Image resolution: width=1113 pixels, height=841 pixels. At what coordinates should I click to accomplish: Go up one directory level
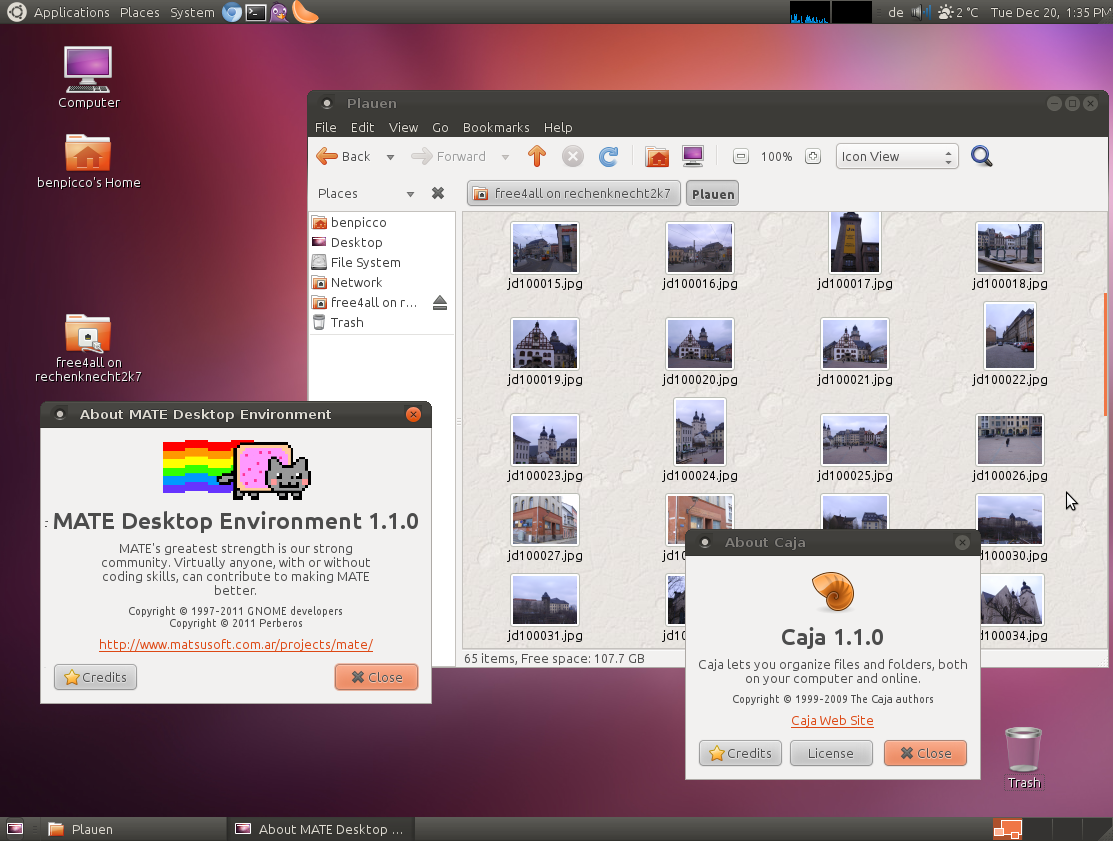point(536,156)
